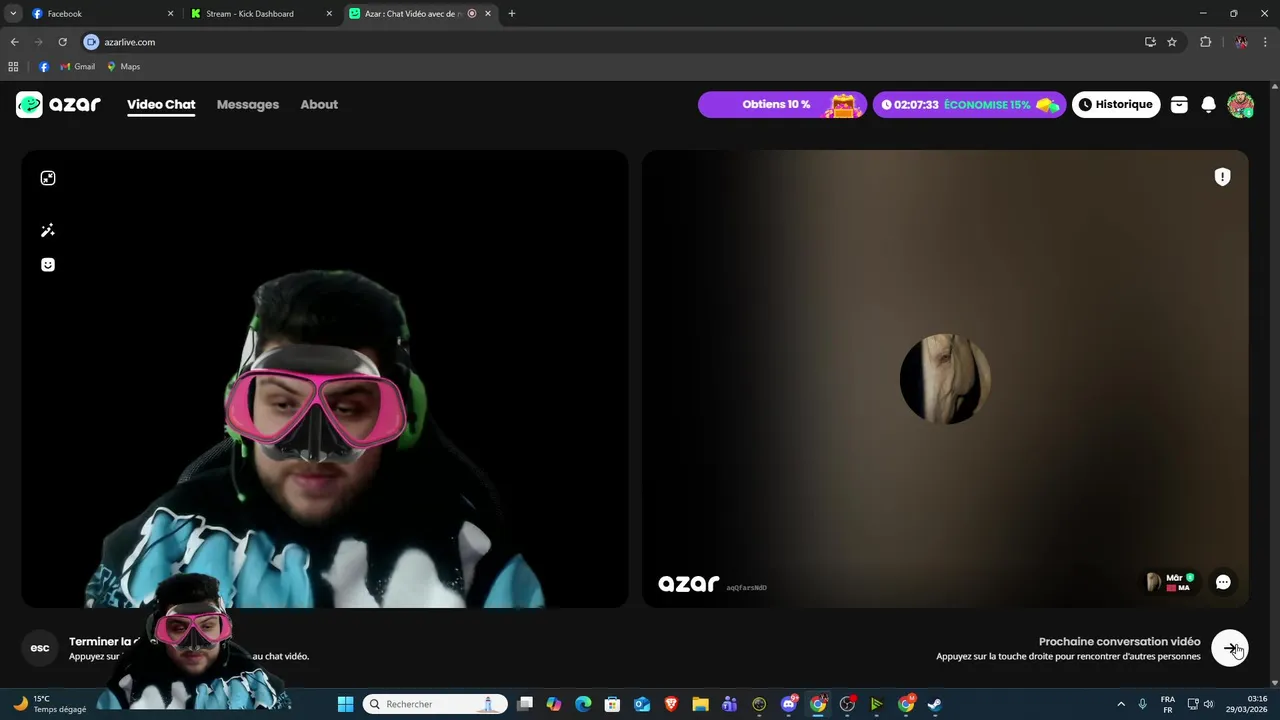The width and height of the screenshot is (1280, 720).
Task: Click the report shield icon
Action: pyautogui.click(x=1222, y=177)
